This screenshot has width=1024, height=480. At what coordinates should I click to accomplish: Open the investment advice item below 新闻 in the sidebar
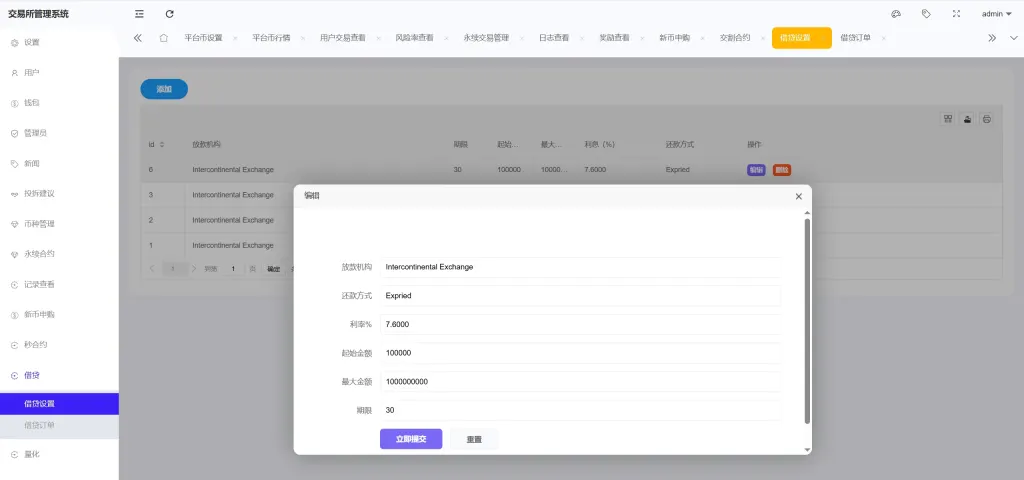pos(59,194)
